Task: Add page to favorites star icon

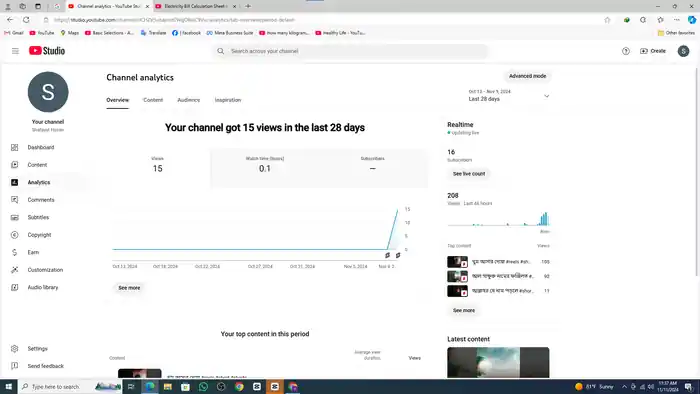Action: pos(607,20)
